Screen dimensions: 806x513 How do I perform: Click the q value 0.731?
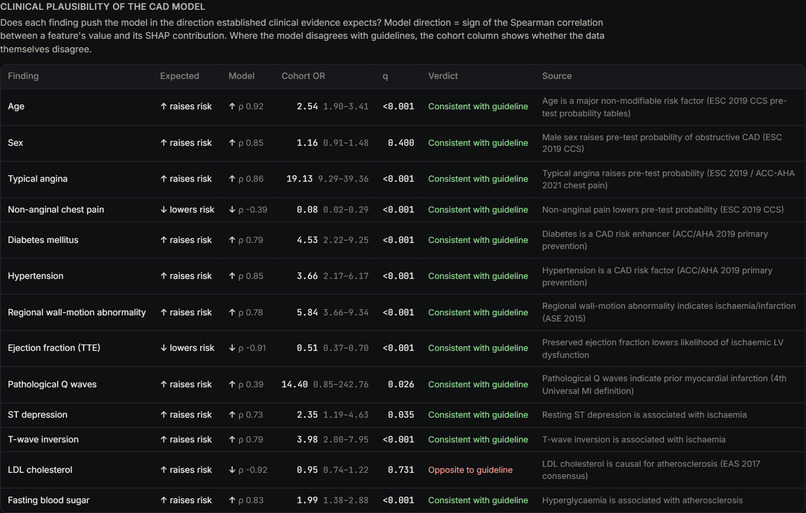(x=401, y=470)
